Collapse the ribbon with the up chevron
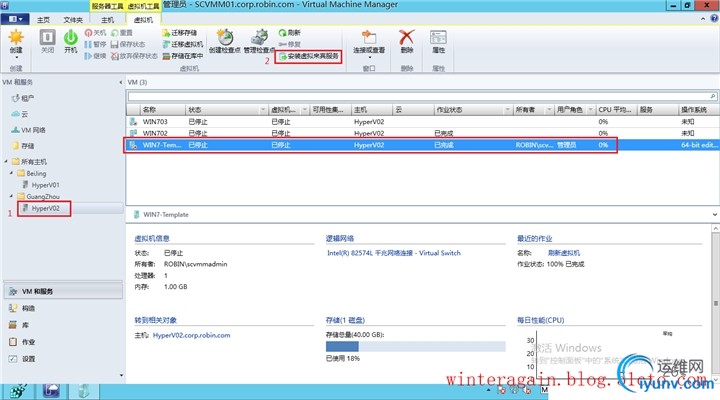Screen dimensions: 720x400 [x=703, y=19]
